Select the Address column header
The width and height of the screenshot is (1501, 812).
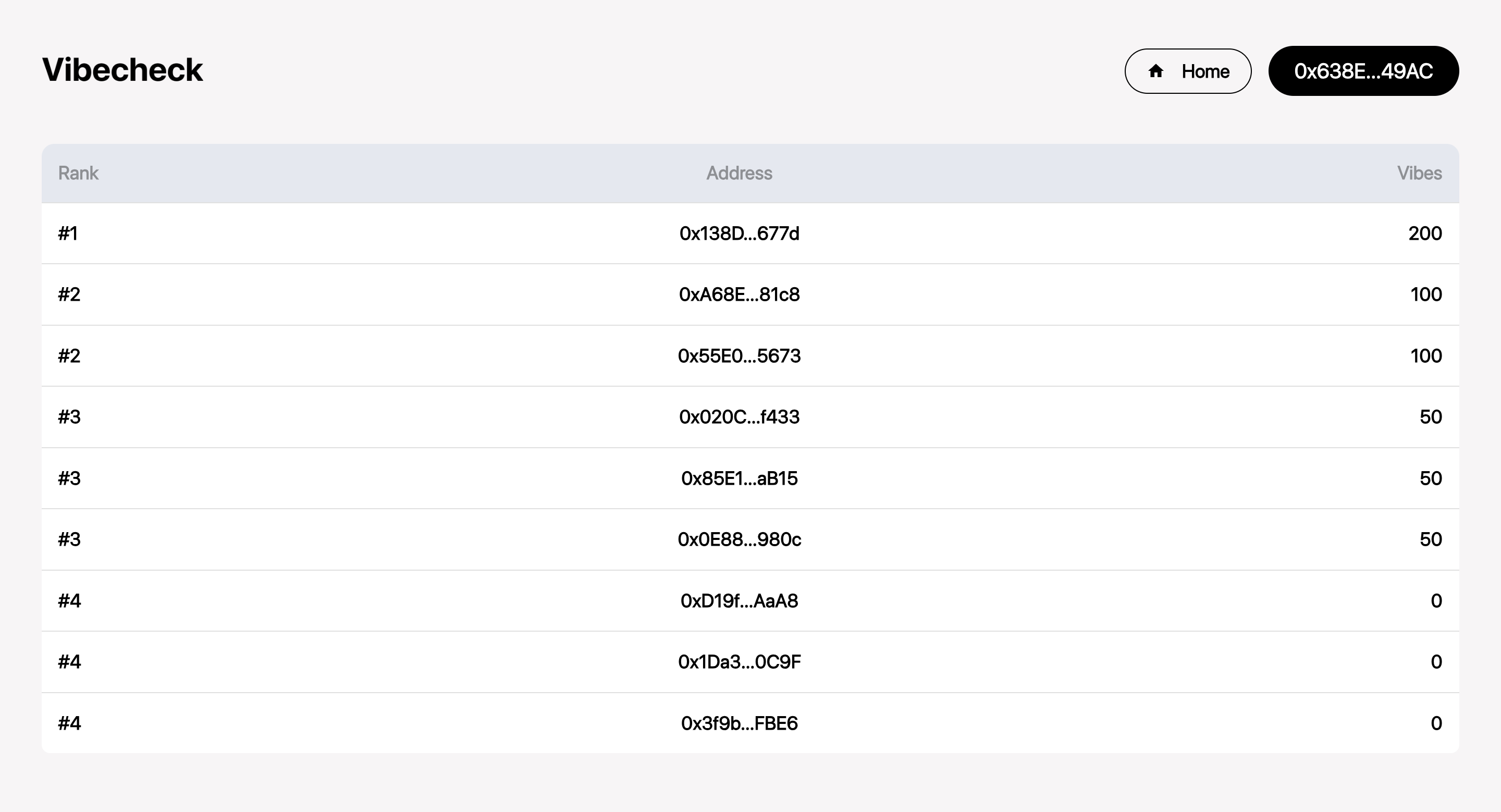pyautogui.click(x=739, y=173)
